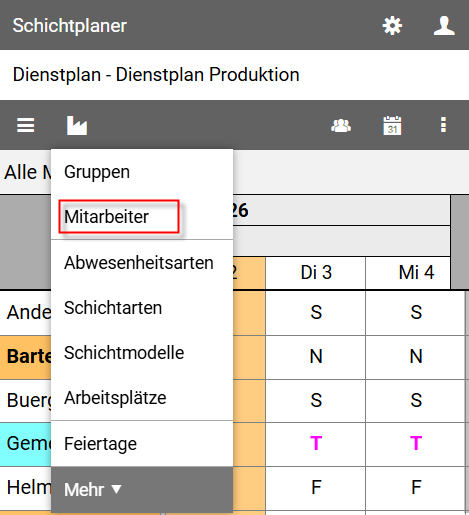
Task: Select Gruppen from the menu
Action: point(142,172)
